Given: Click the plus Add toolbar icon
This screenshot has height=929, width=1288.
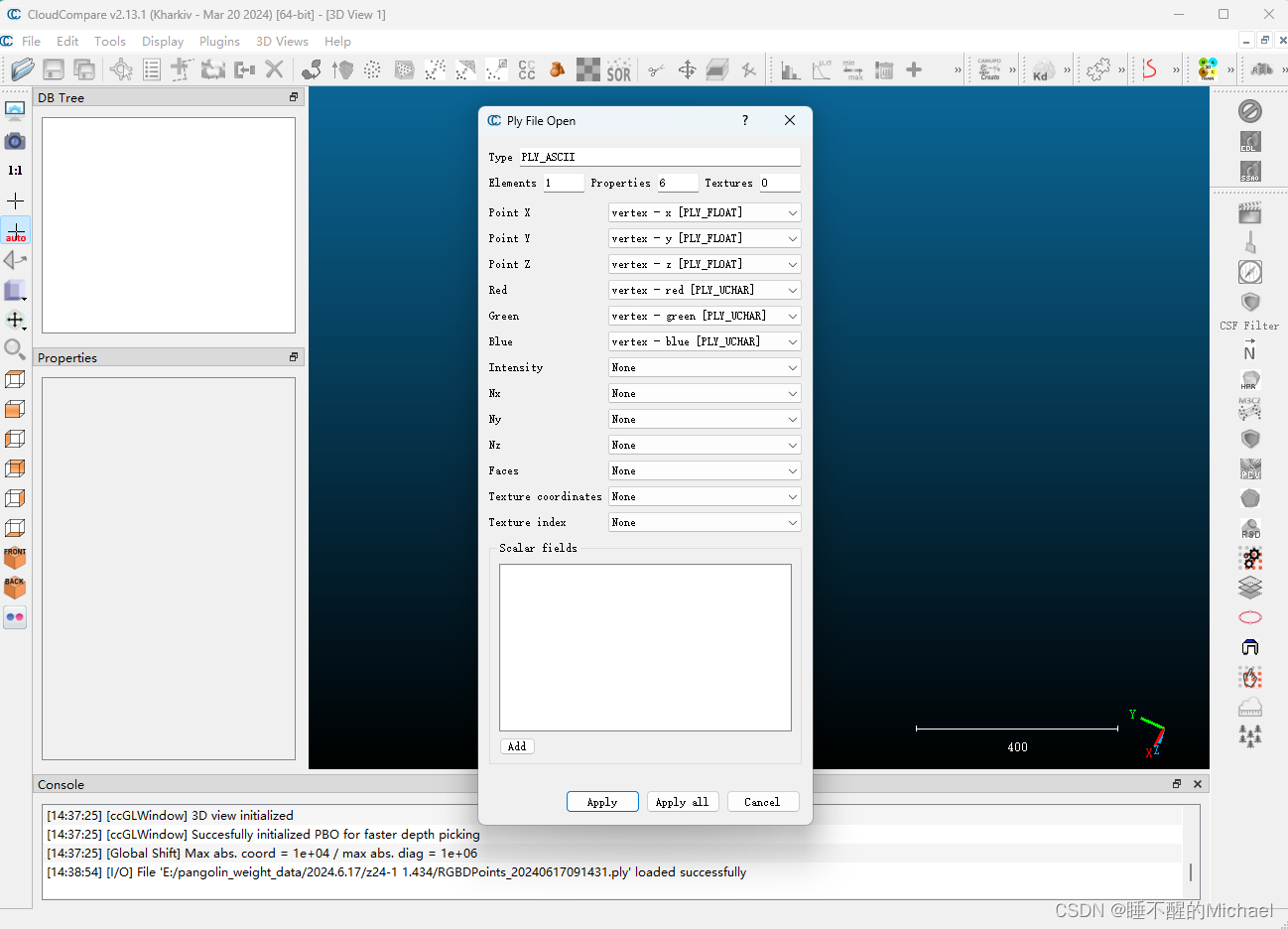Looking at the screenshot, I should [914, 69].
